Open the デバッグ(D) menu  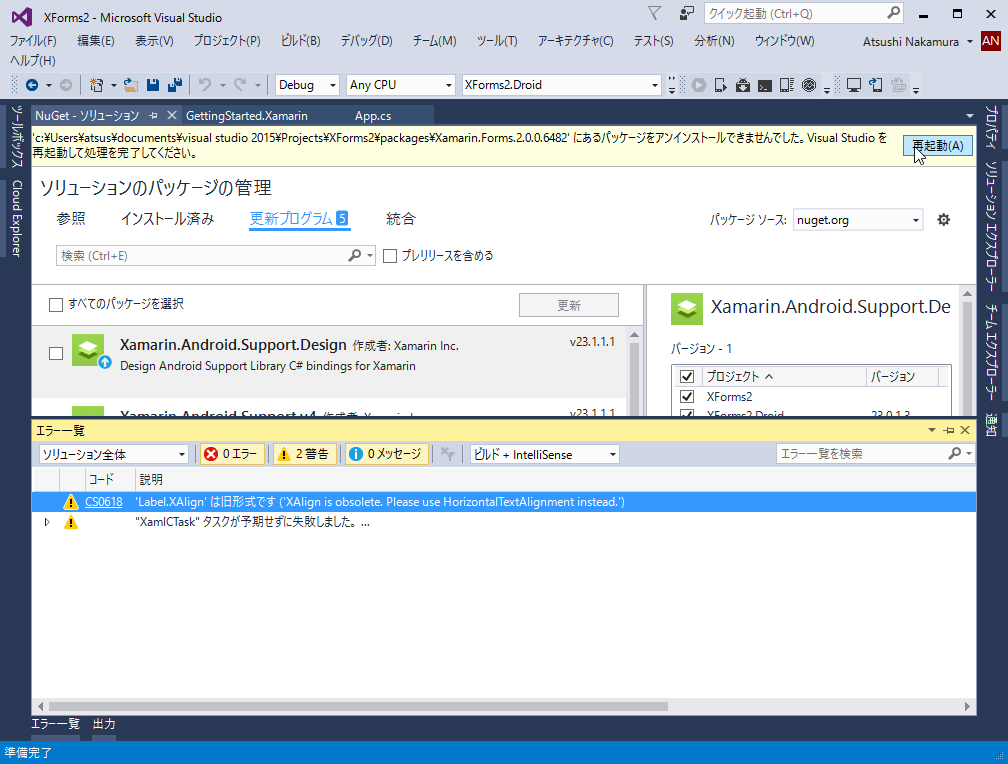(x=366, y=41)
